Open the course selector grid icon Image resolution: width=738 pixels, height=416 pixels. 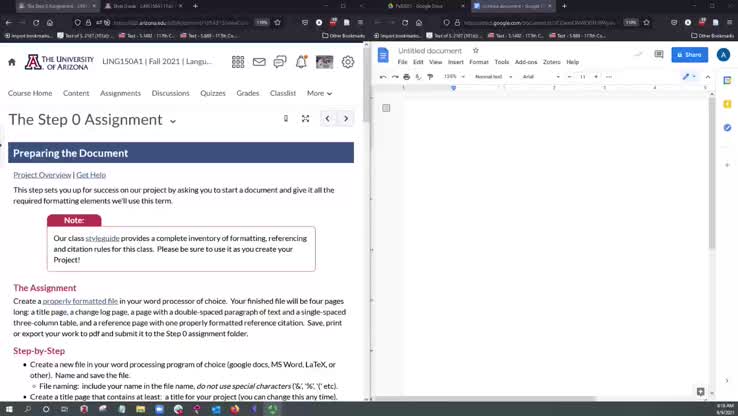238,62
